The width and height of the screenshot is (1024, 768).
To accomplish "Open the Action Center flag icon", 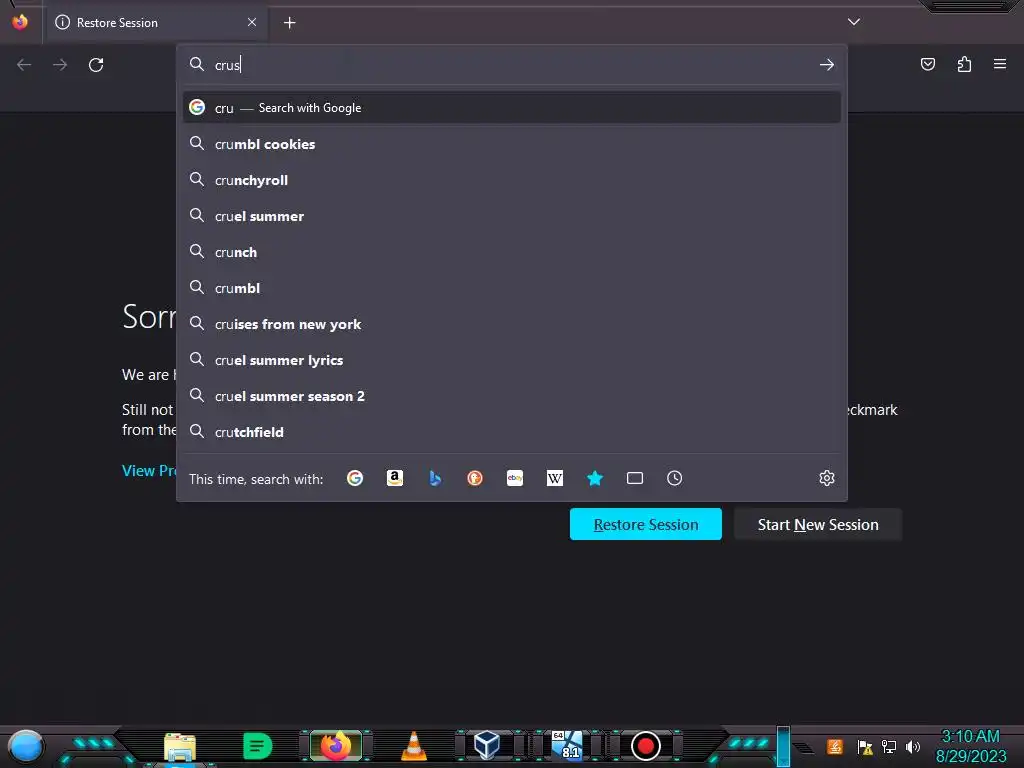I will 865,746.
